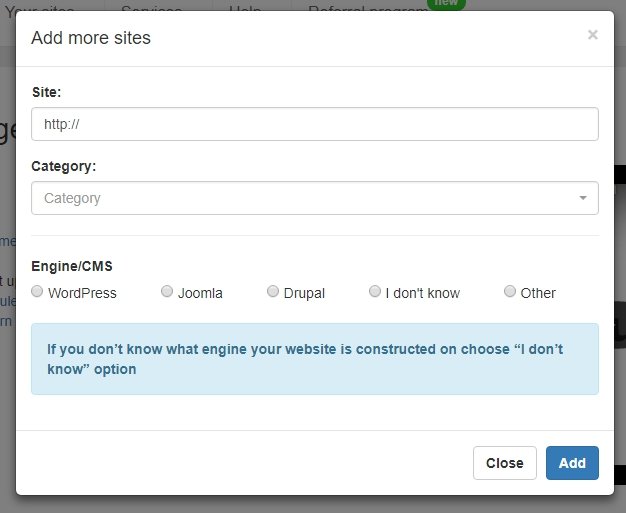Open the Category dropdown
Image resolution: width=626 pixels, height=513 pixels.
[x=315, y=198]
